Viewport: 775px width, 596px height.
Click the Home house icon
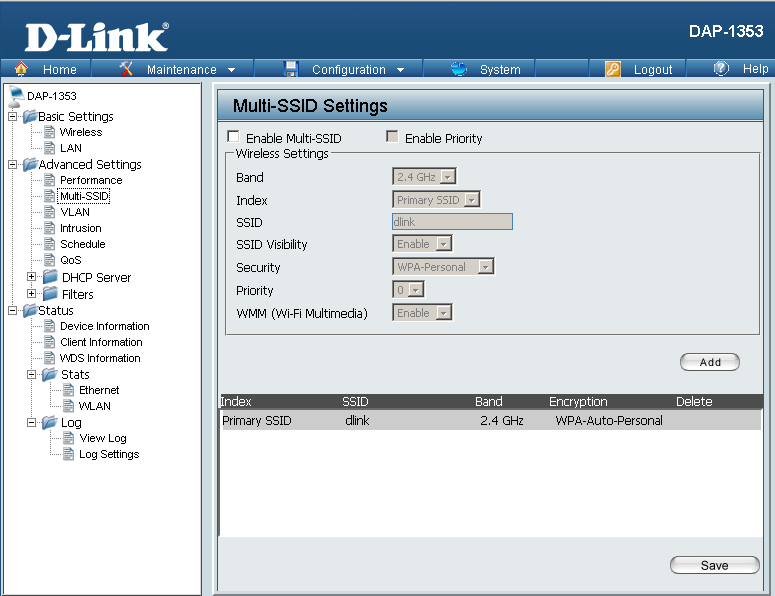click(21, 69)
